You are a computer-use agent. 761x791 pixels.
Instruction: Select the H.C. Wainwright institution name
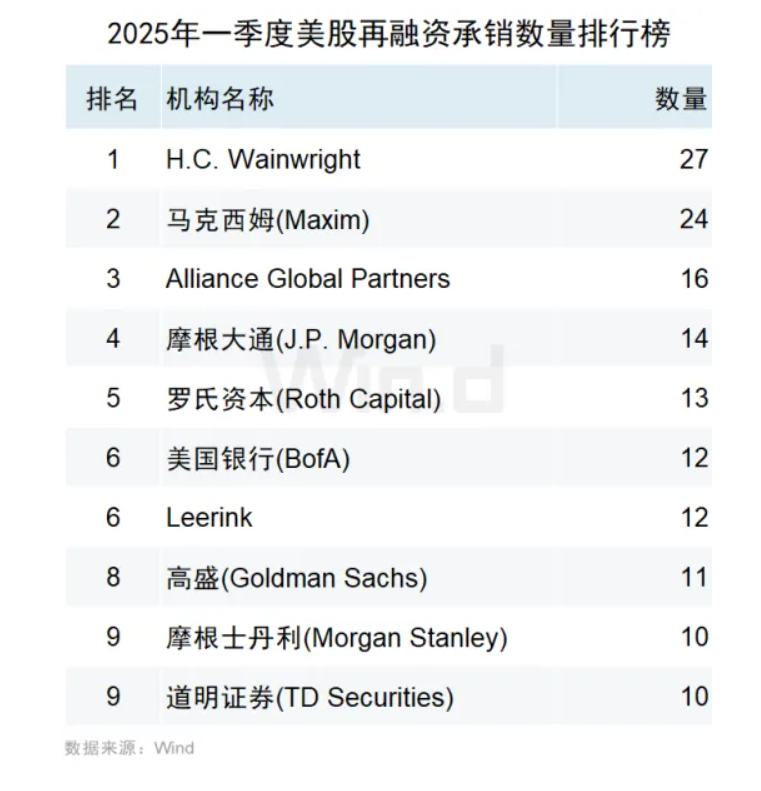pos(263,159)
